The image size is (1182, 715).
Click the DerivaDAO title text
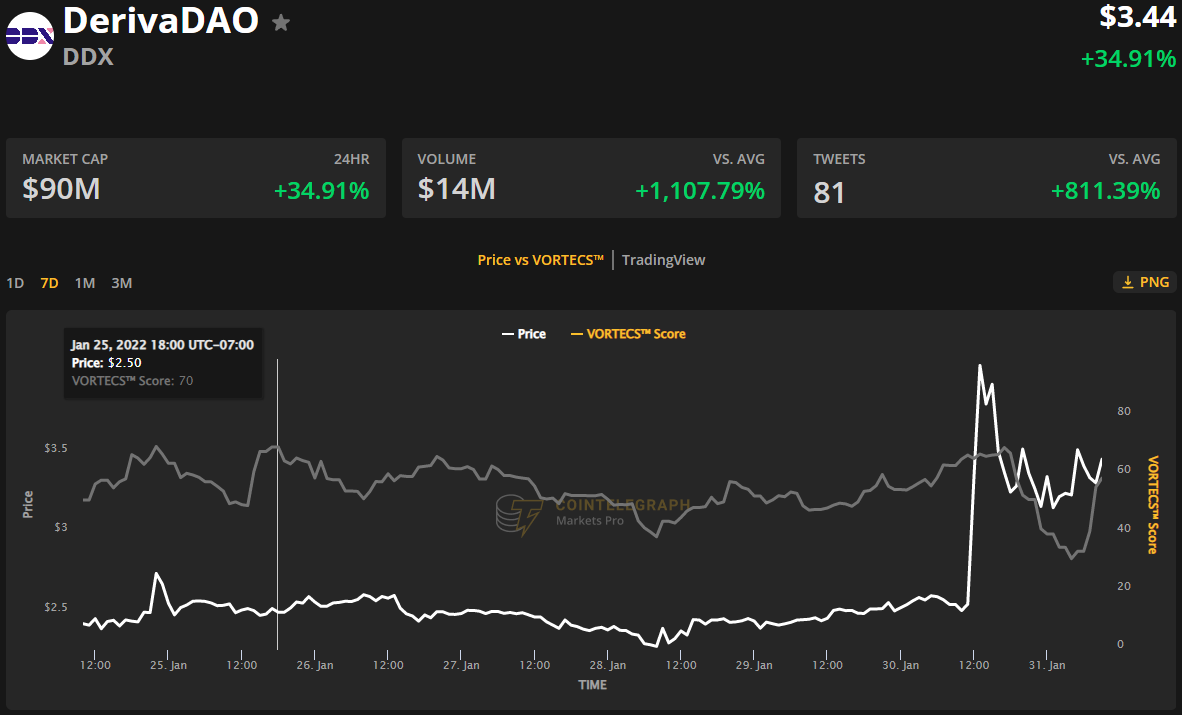pos(161,20)
